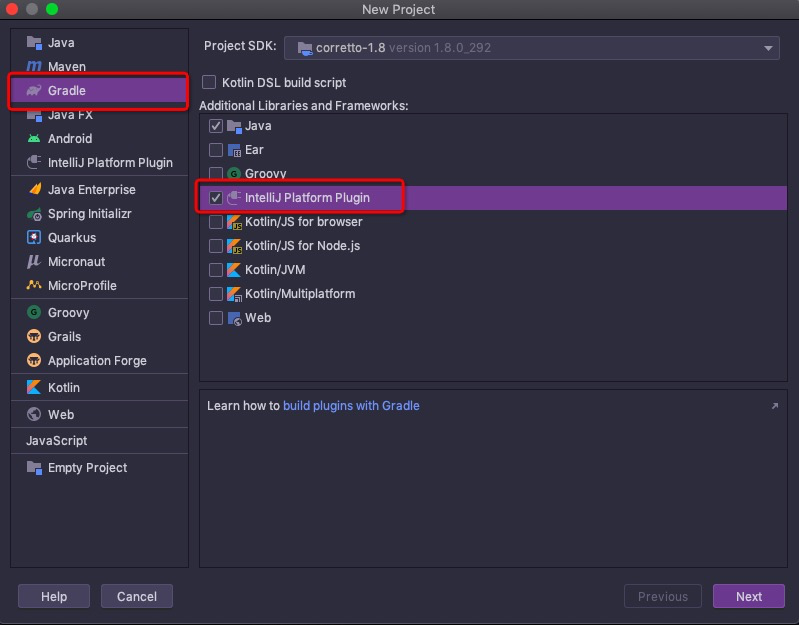Click the 'Kotlin/Multiplatform' label text
The width and height of the screenshot is (799, 625).
[x=300, y=294]
